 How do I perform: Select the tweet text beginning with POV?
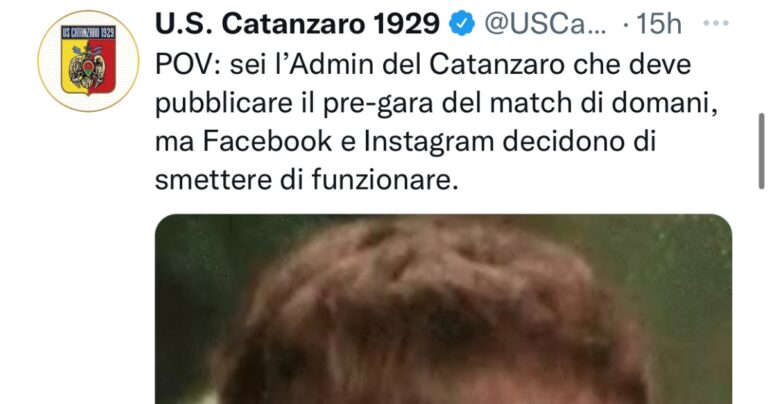click(x=437, y=122)
